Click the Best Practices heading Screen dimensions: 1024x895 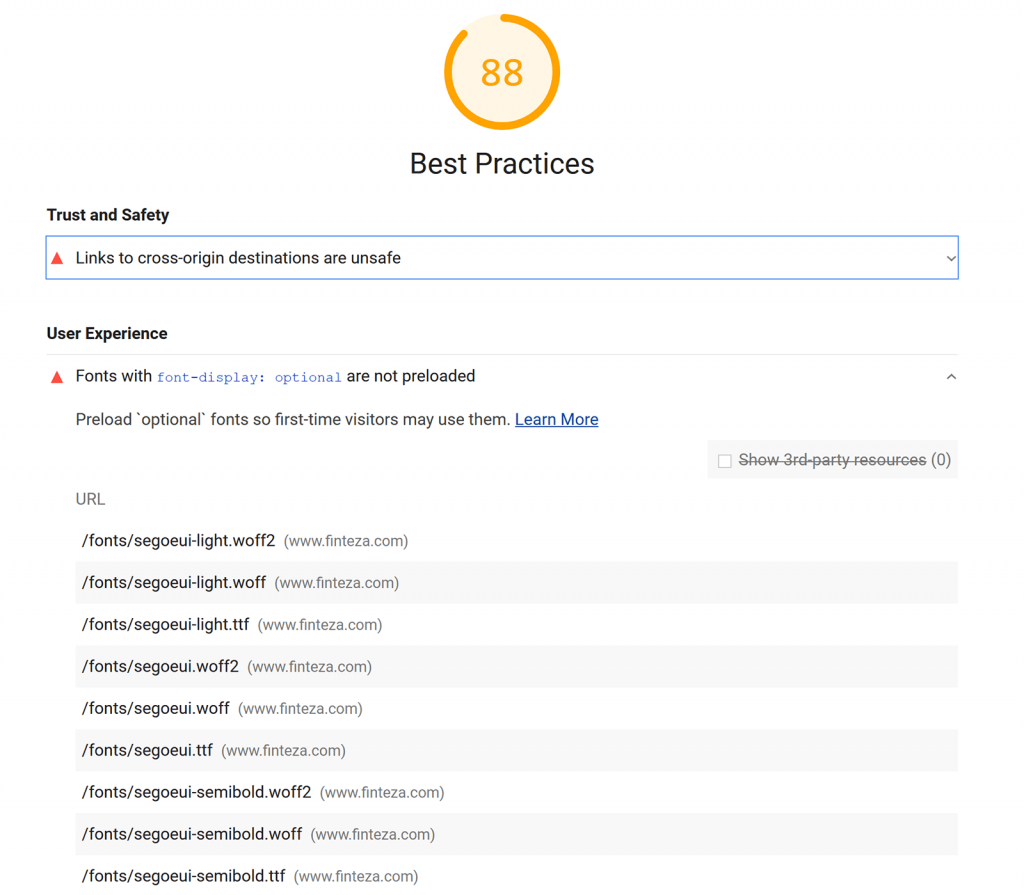(x=502, y=163)
